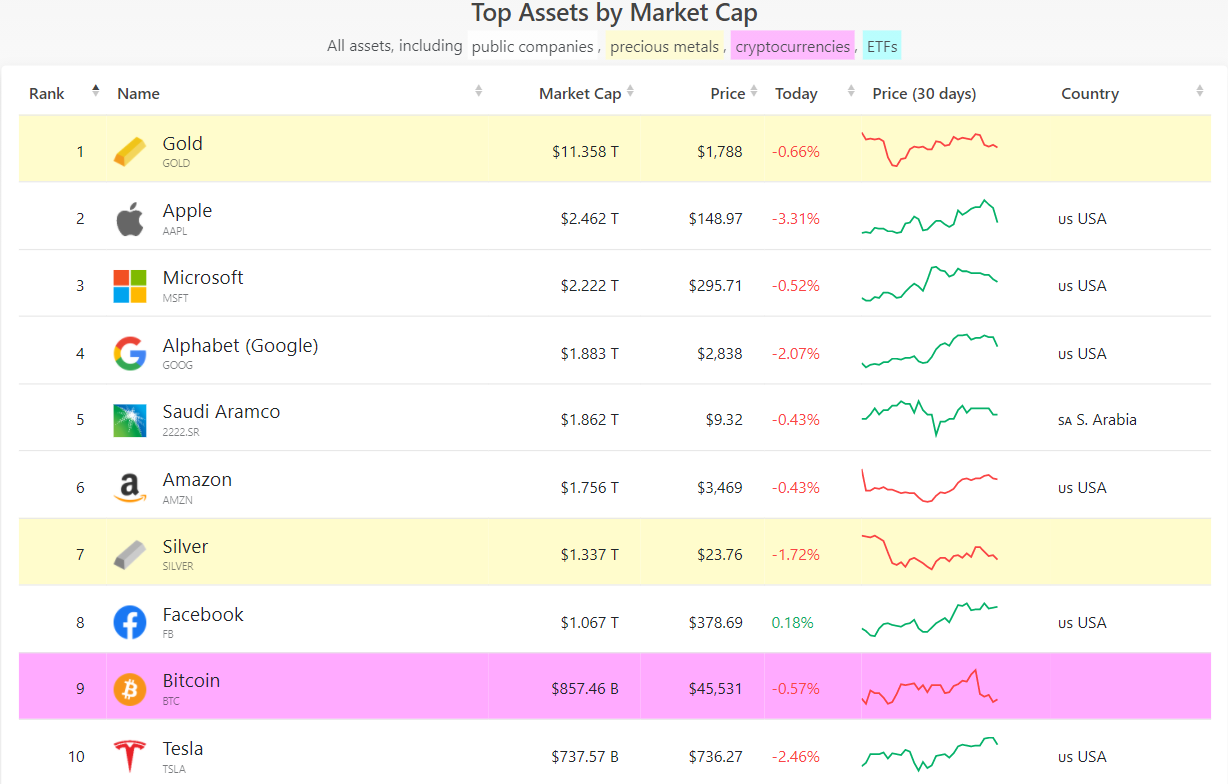Click AAPL ticker symbol
Image resolution: width=1228 pixels, height=784 pixels.
point(175,231)
